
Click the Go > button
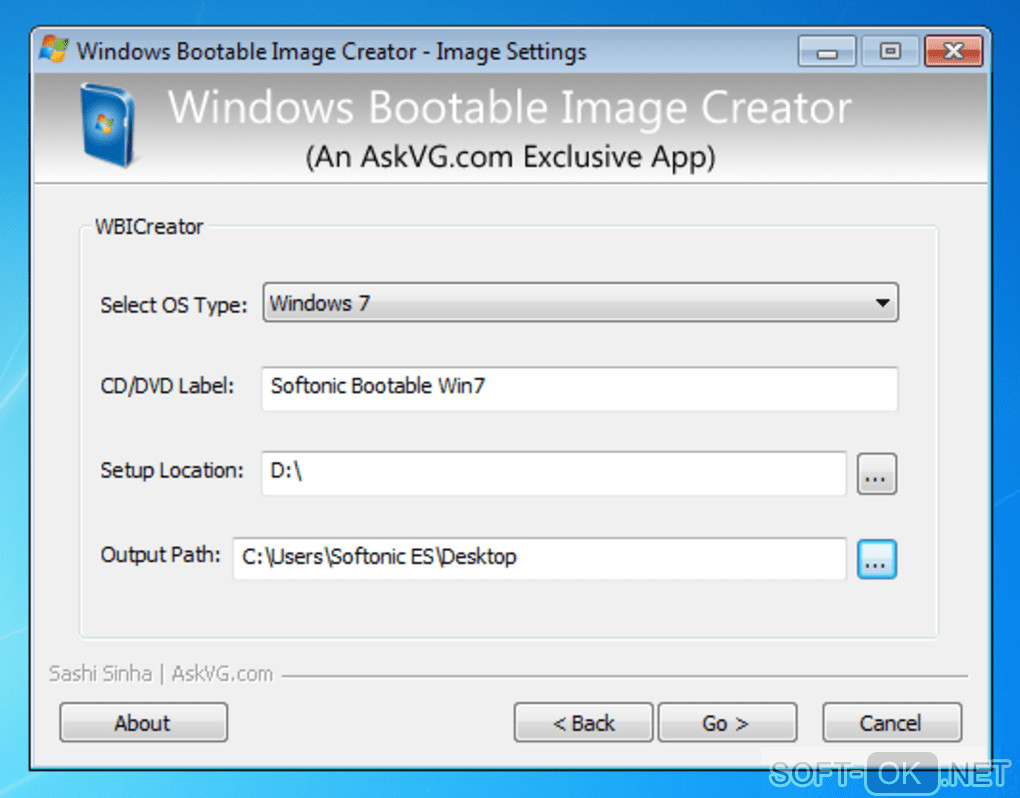pos(727,722)
